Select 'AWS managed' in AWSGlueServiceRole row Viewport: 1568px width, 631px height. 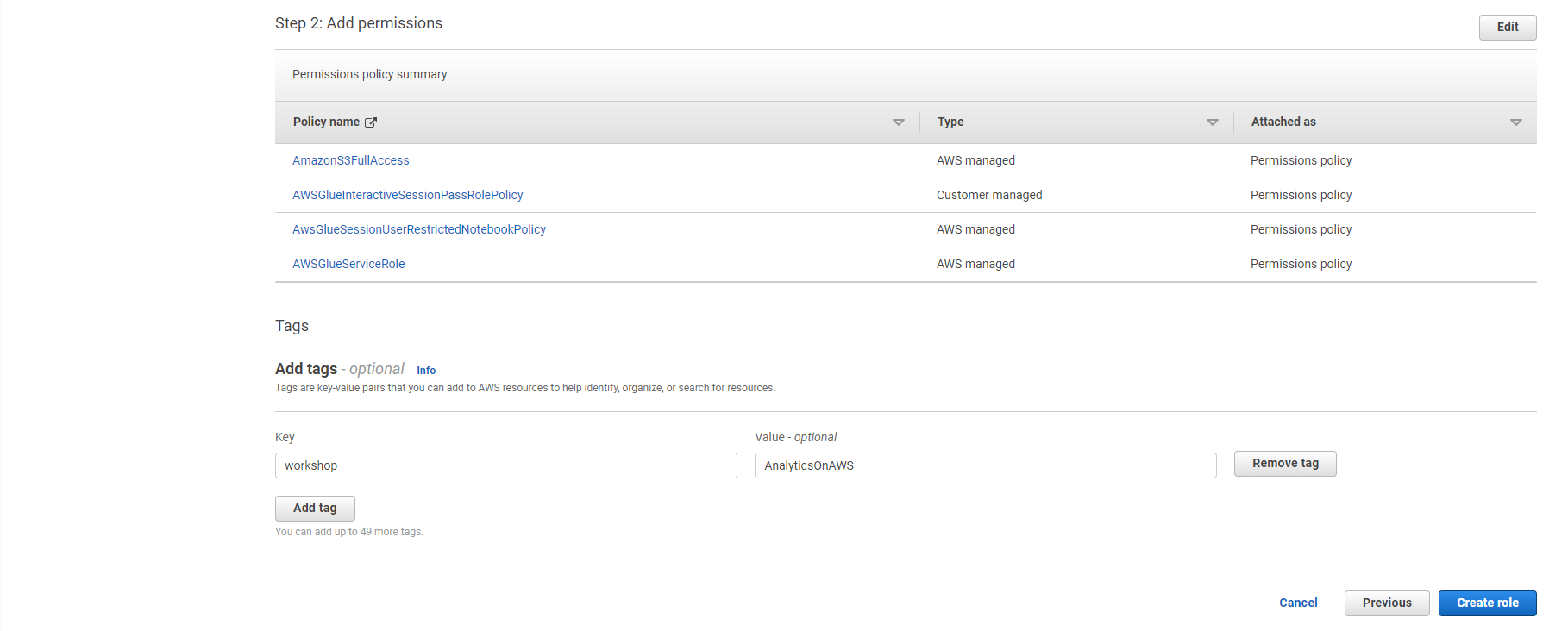(x=975, y=264)
